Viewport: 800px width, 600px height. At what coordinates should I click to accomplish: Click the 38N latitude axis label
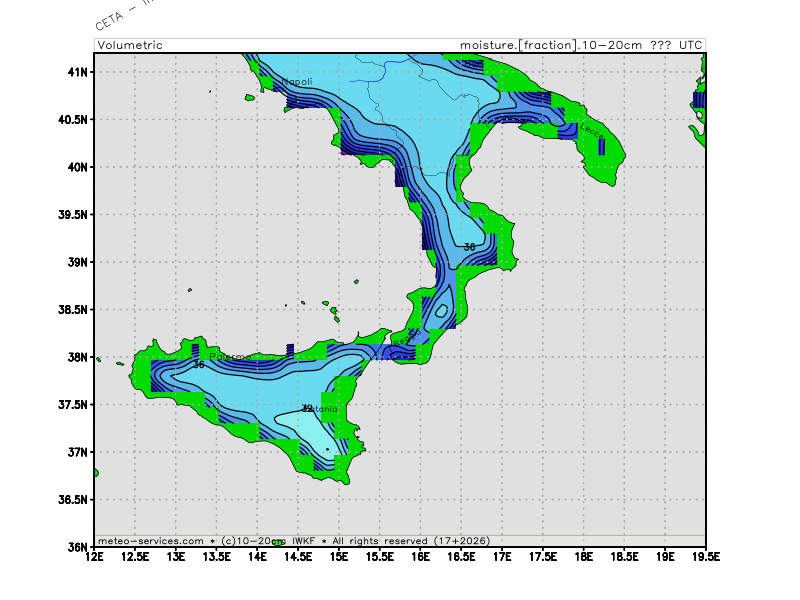(77, 357)
